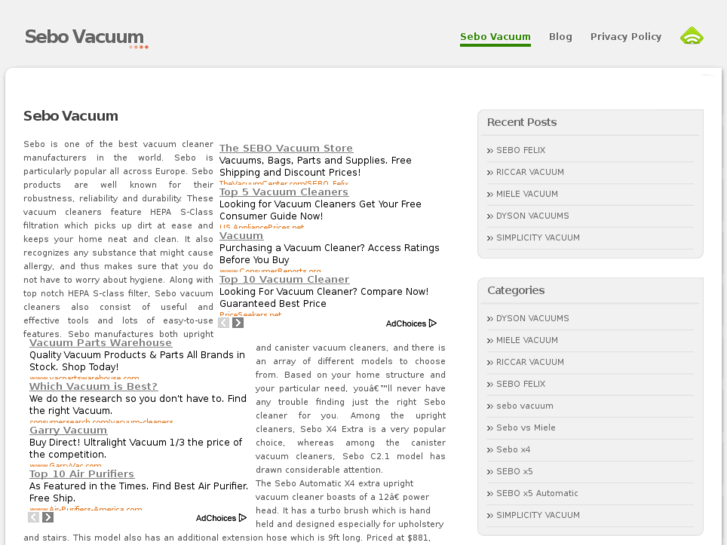Screen dimensions: 727x545
Task: Open the Privacy Policy menu item
Action: click(625, 37)
